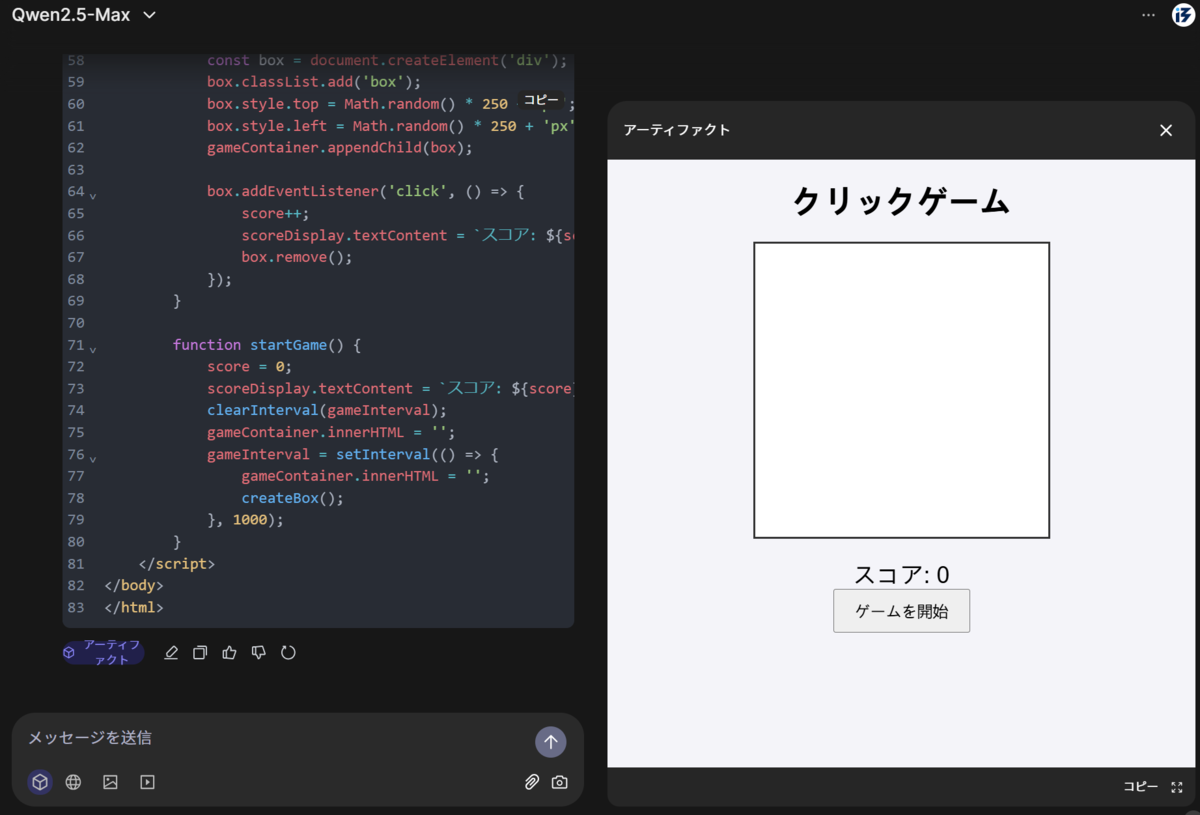The width and height of the screenshot is (1200, 815).
Task: Close the アーティファクト panel
Action: [x=1166, y=130]
